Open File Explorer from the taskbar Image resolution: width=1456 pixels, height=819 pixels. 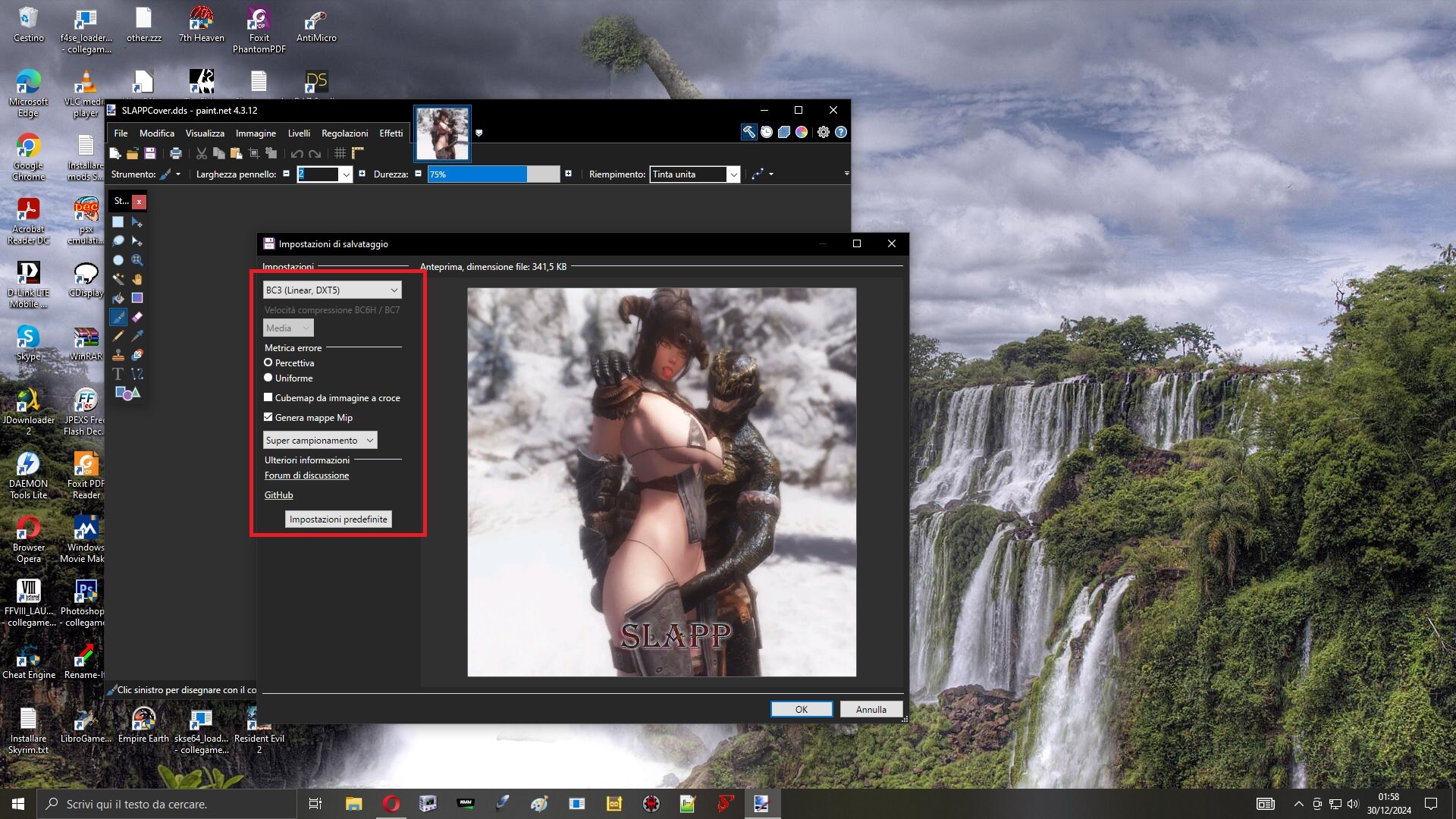[x=353, y=804]
